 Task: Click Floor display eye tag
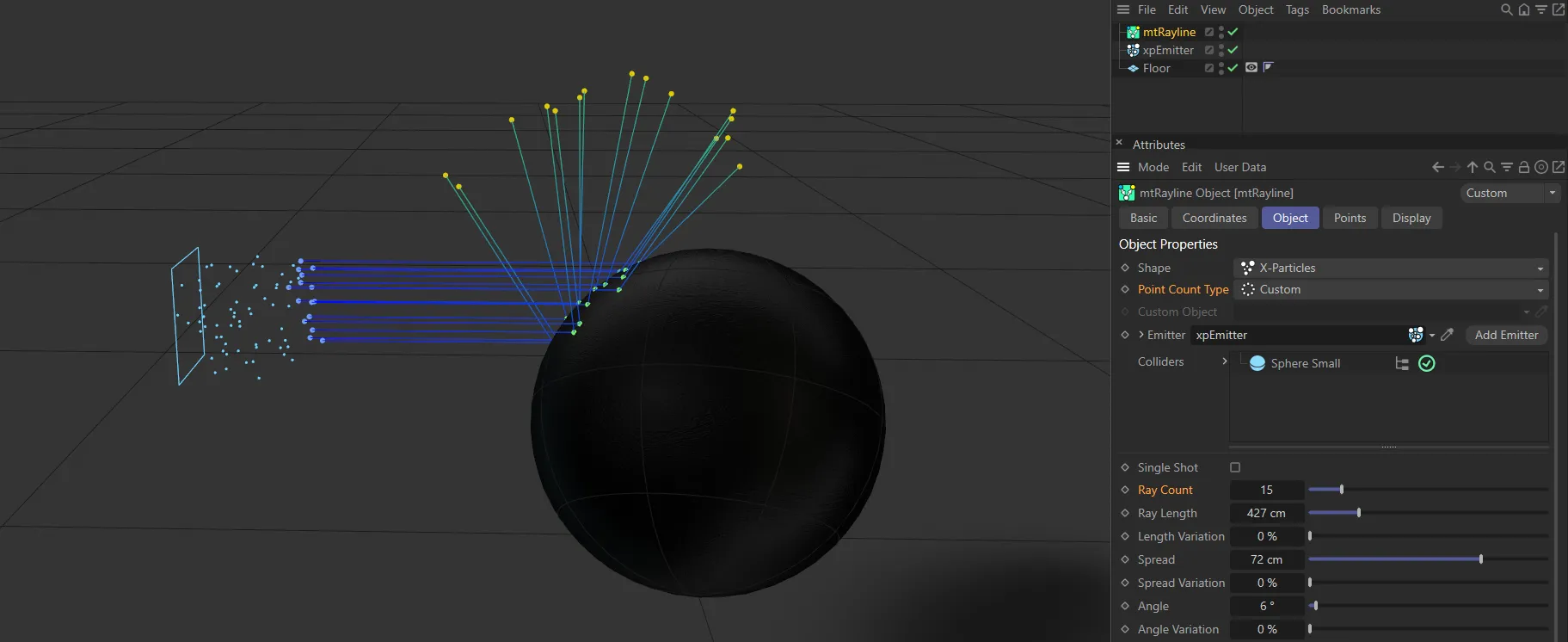coord(1251,67)
